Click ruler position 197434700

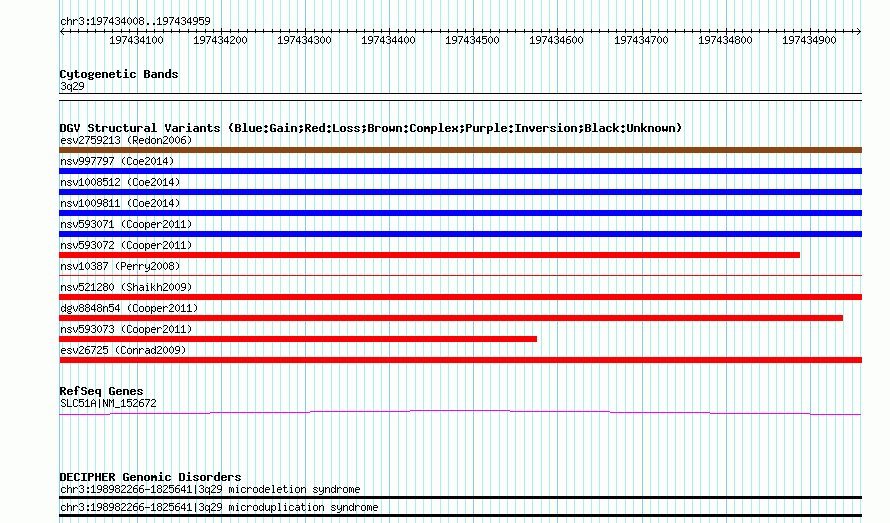click(641, 40)
